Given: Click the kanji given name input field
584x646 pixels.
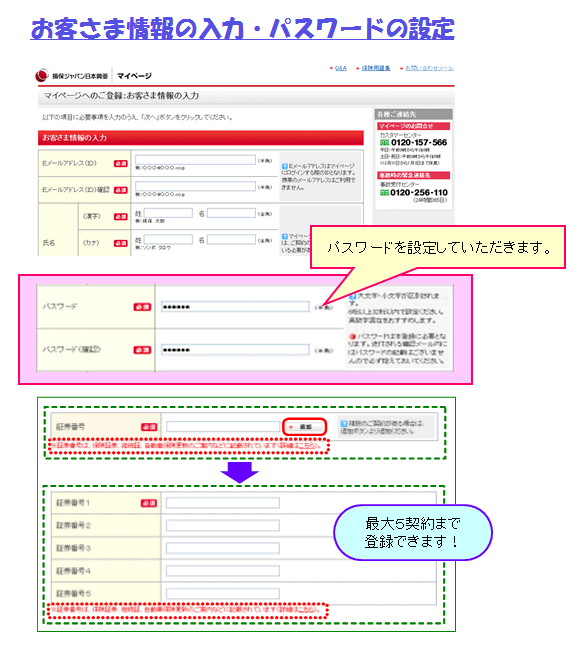Looking at the screenshot, I should (x=231, y=213).
